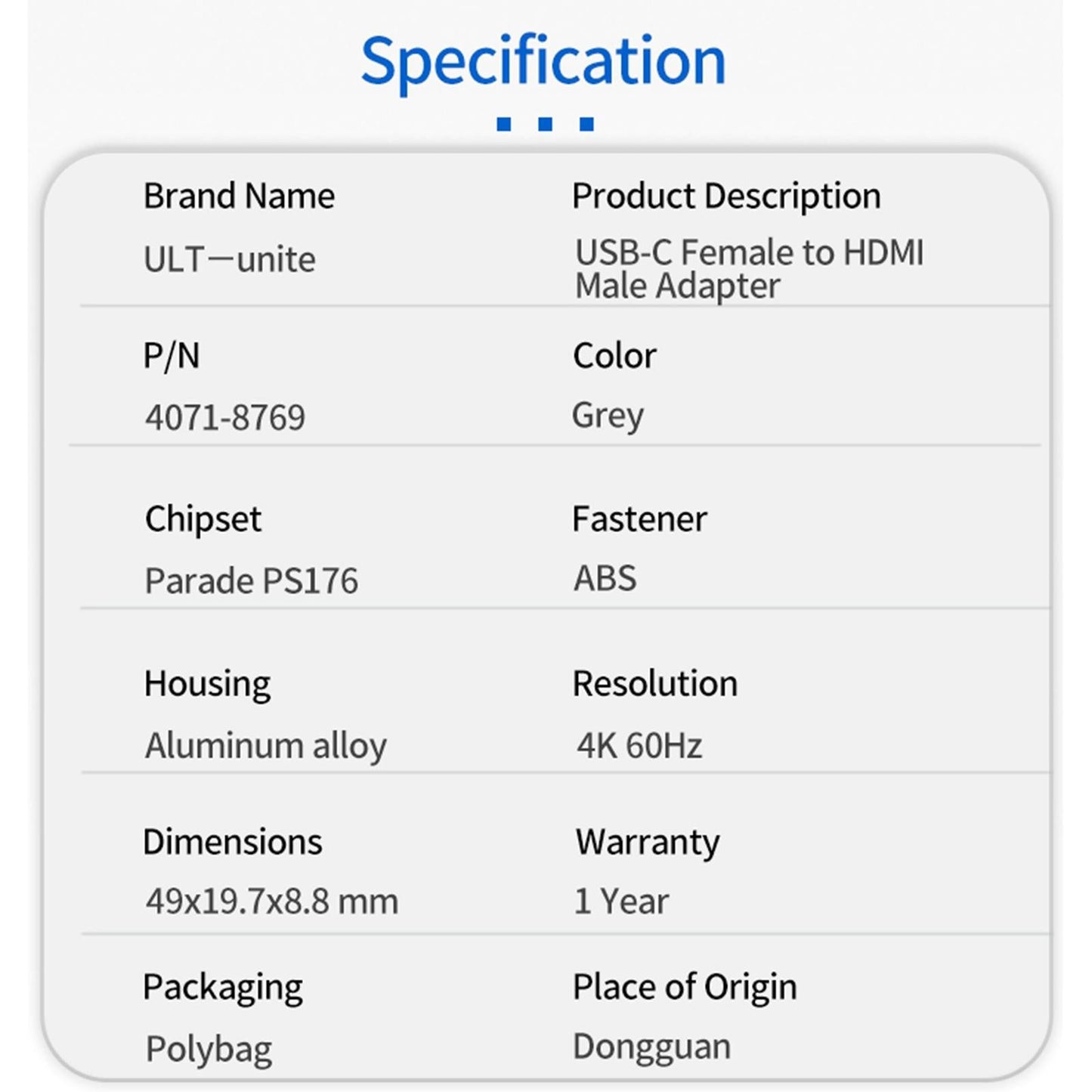Select the Parade PS176 chipset value

pyautogui.click(x=251, y=581)
